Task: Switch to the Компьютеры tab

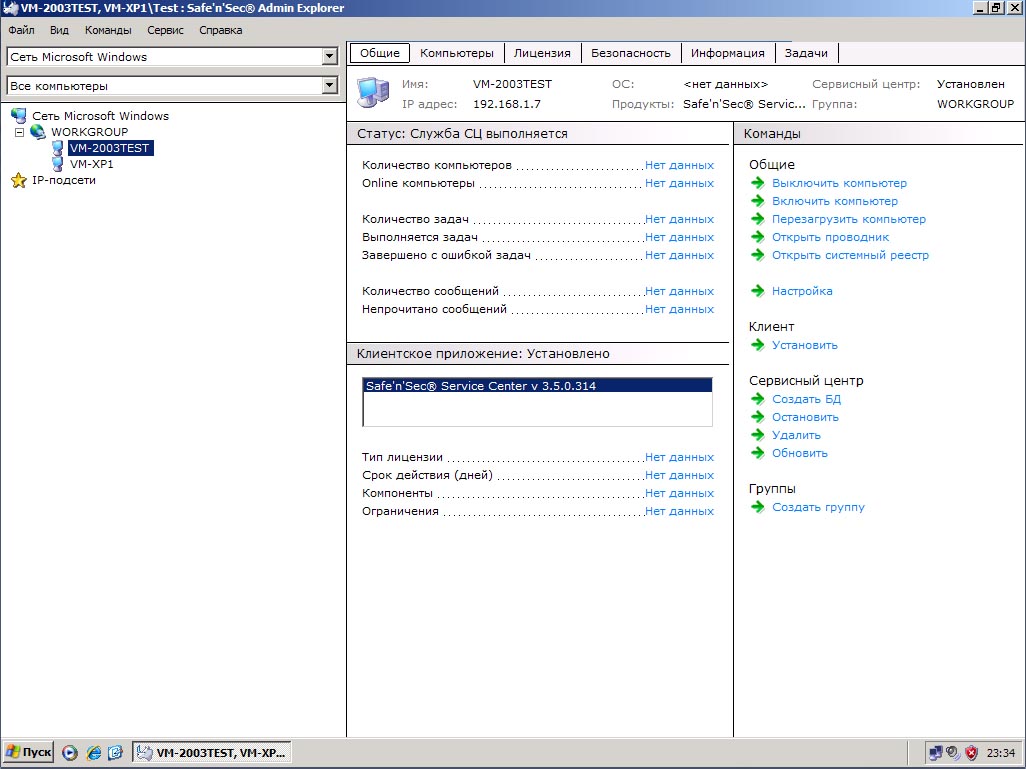Action: (x=457, y=53)
